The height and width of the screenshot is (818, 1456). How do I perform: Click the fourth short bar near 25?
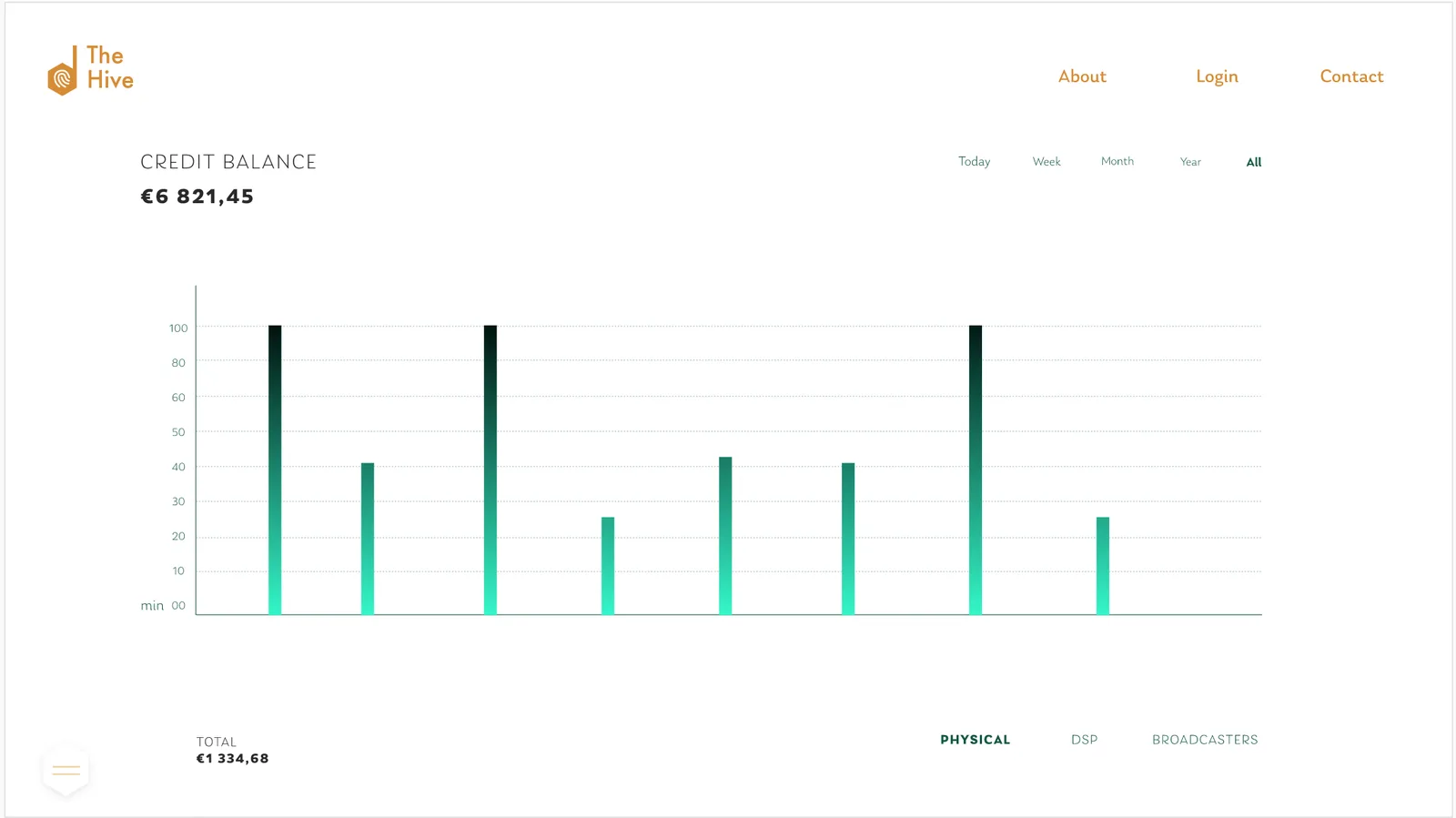pos(608,566)
